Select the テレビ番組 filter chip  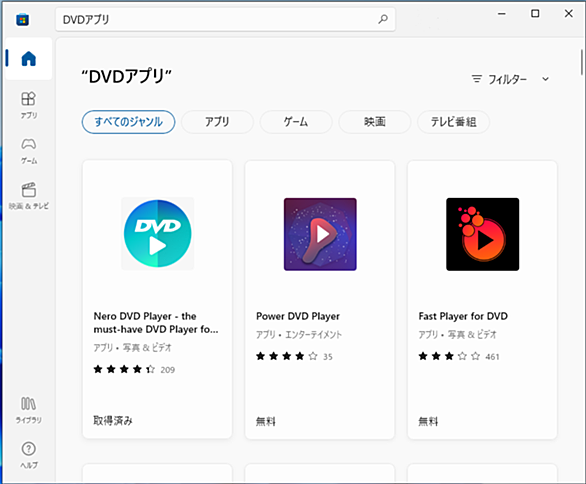(453, 122)
